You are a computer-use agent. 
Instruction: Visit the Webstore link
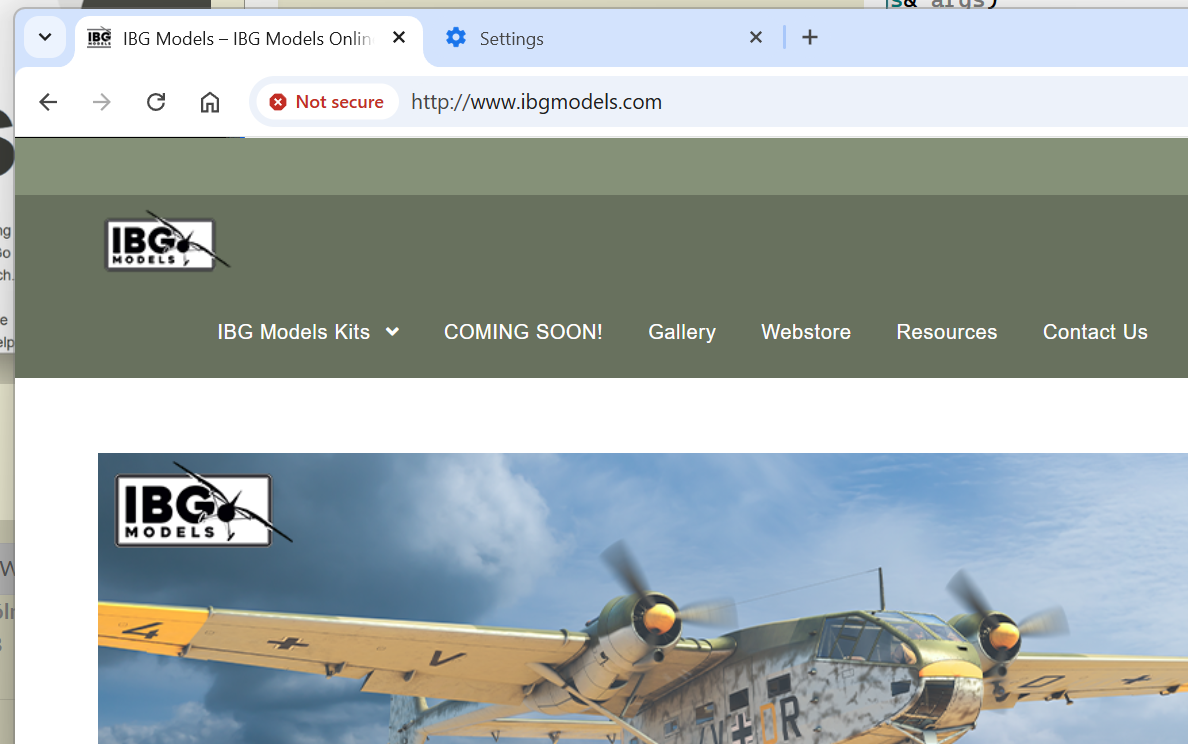[x=806, y=332]
